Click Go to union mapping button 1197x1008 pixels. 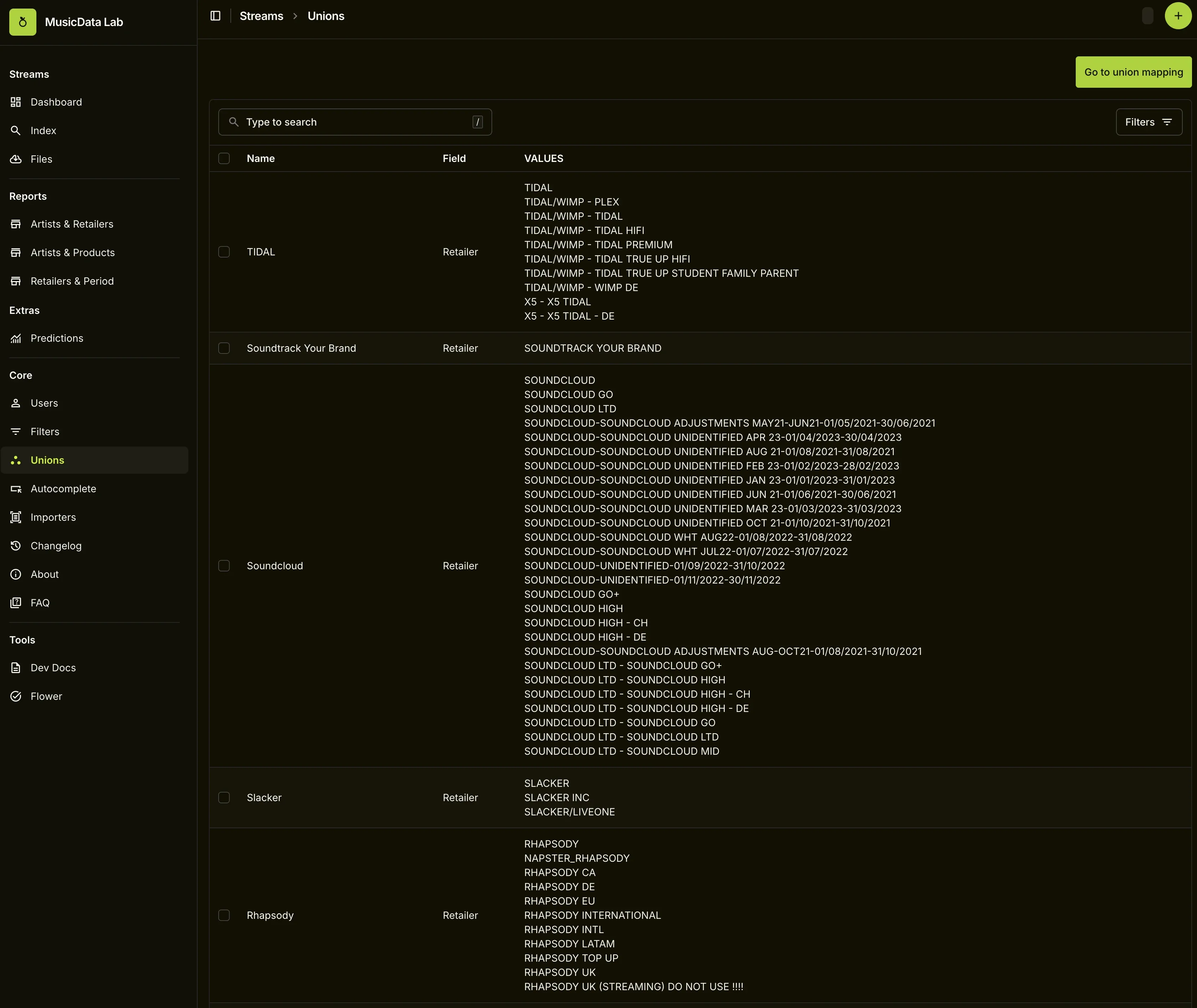[1134, 72]
